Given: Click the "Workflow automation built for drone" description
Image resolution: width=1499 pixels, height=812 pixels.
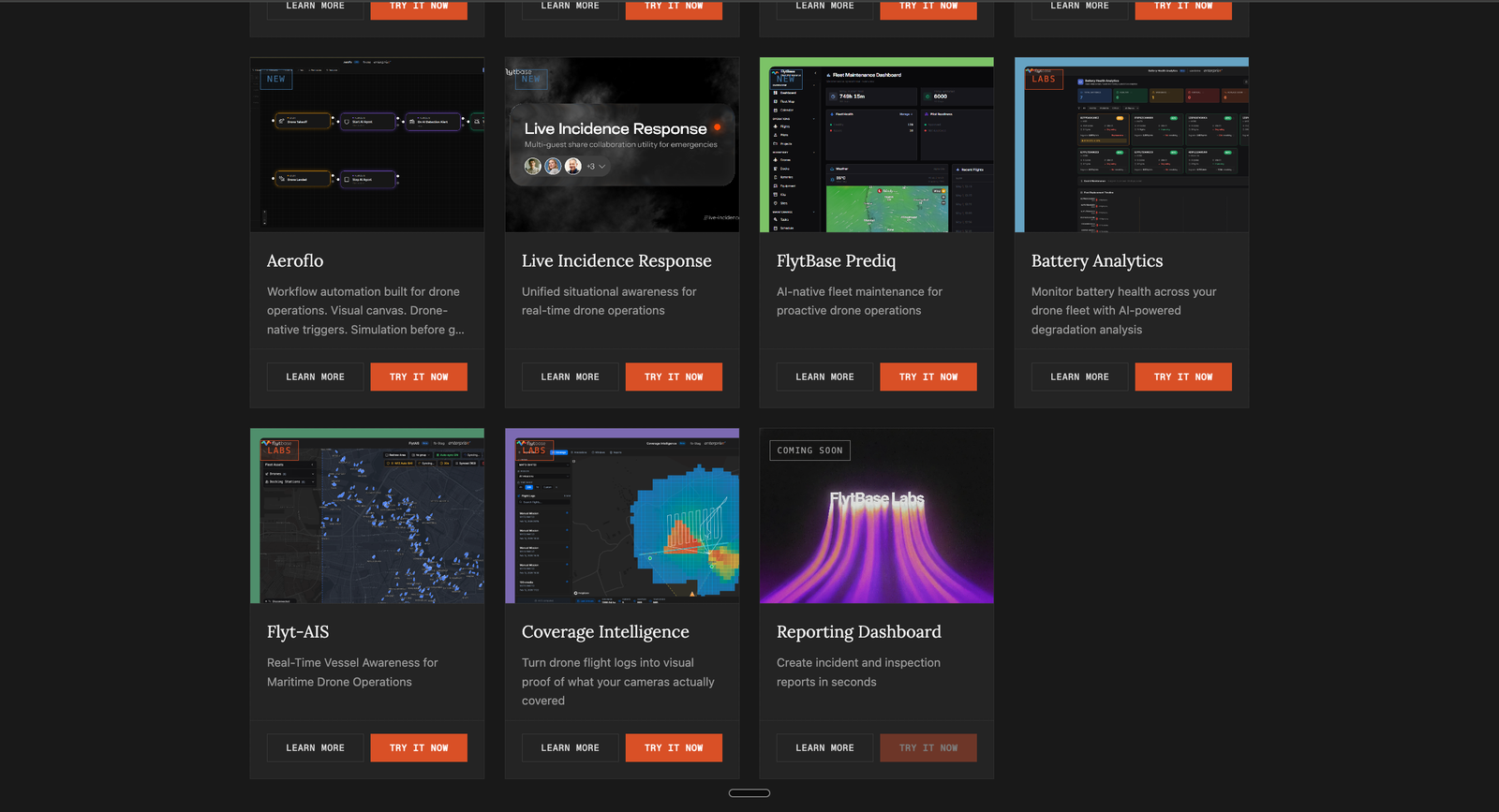Looking at the screenshot, I should (x=365, y=311).
